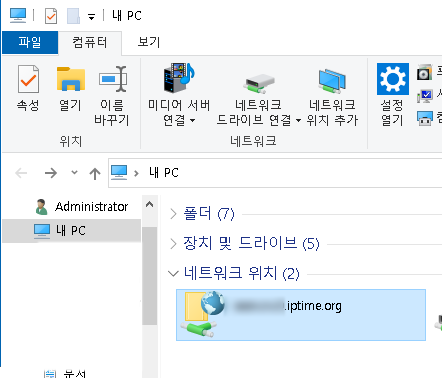Expand the Folders 폴더 (7) group
The width and height of the screenshot is (442, 378).
tap(173, 214)
